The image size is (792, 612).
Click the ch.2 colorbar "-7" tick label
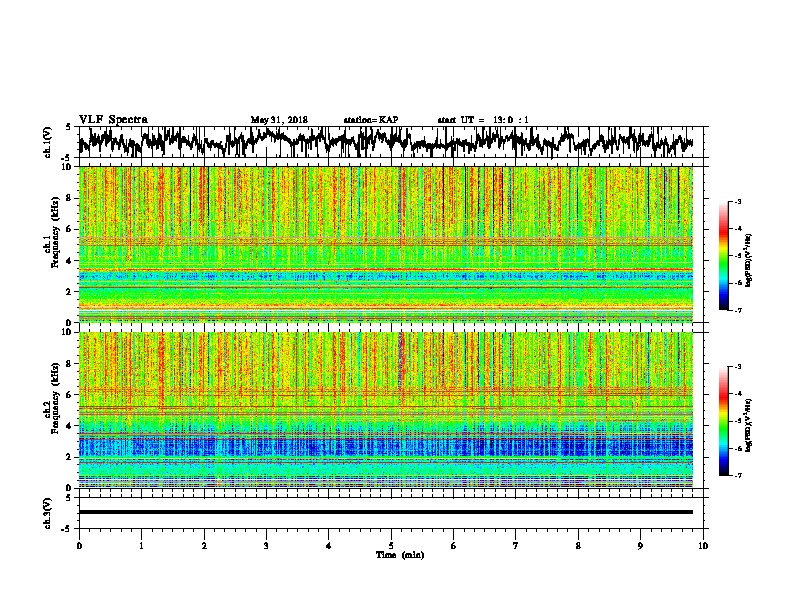(x=737, y=476)
